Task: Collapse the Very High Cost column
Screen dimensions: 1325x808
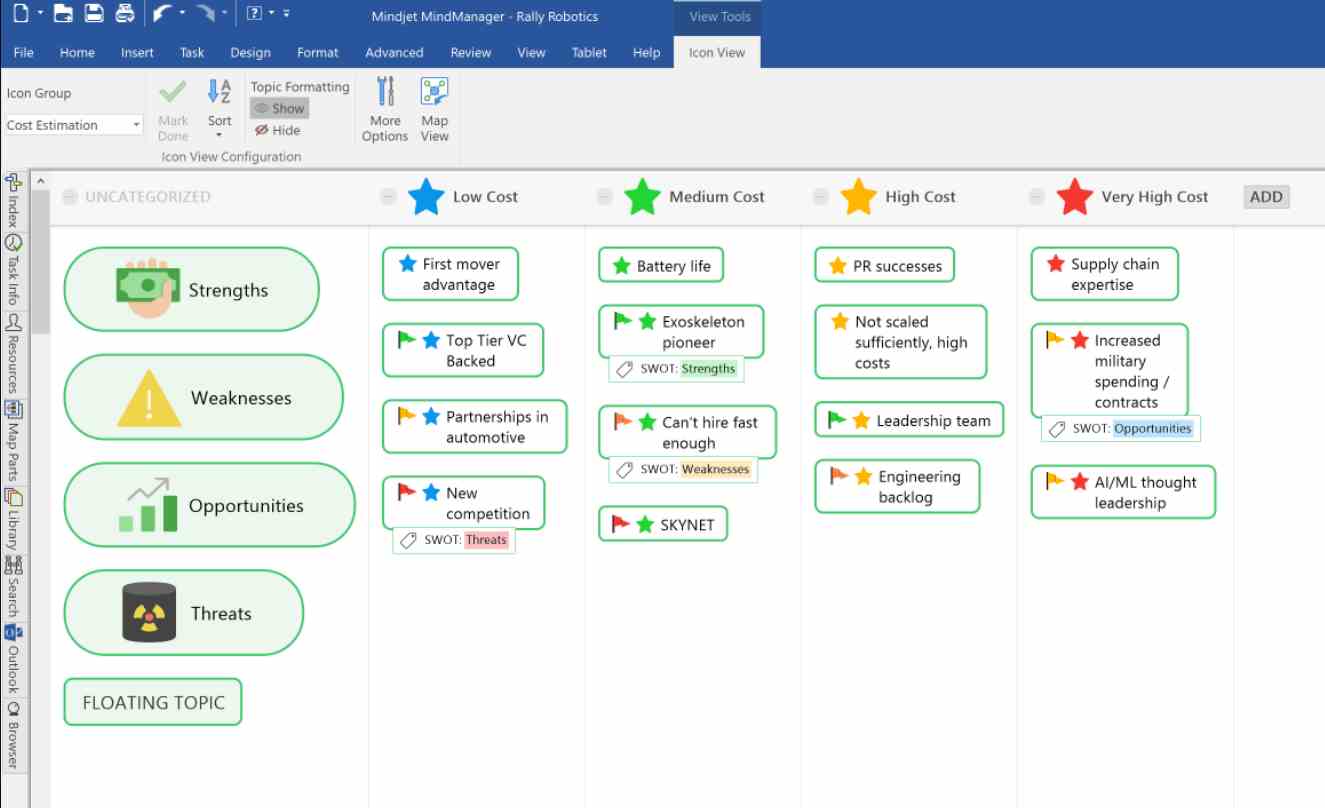Action: click(1036, 197)
